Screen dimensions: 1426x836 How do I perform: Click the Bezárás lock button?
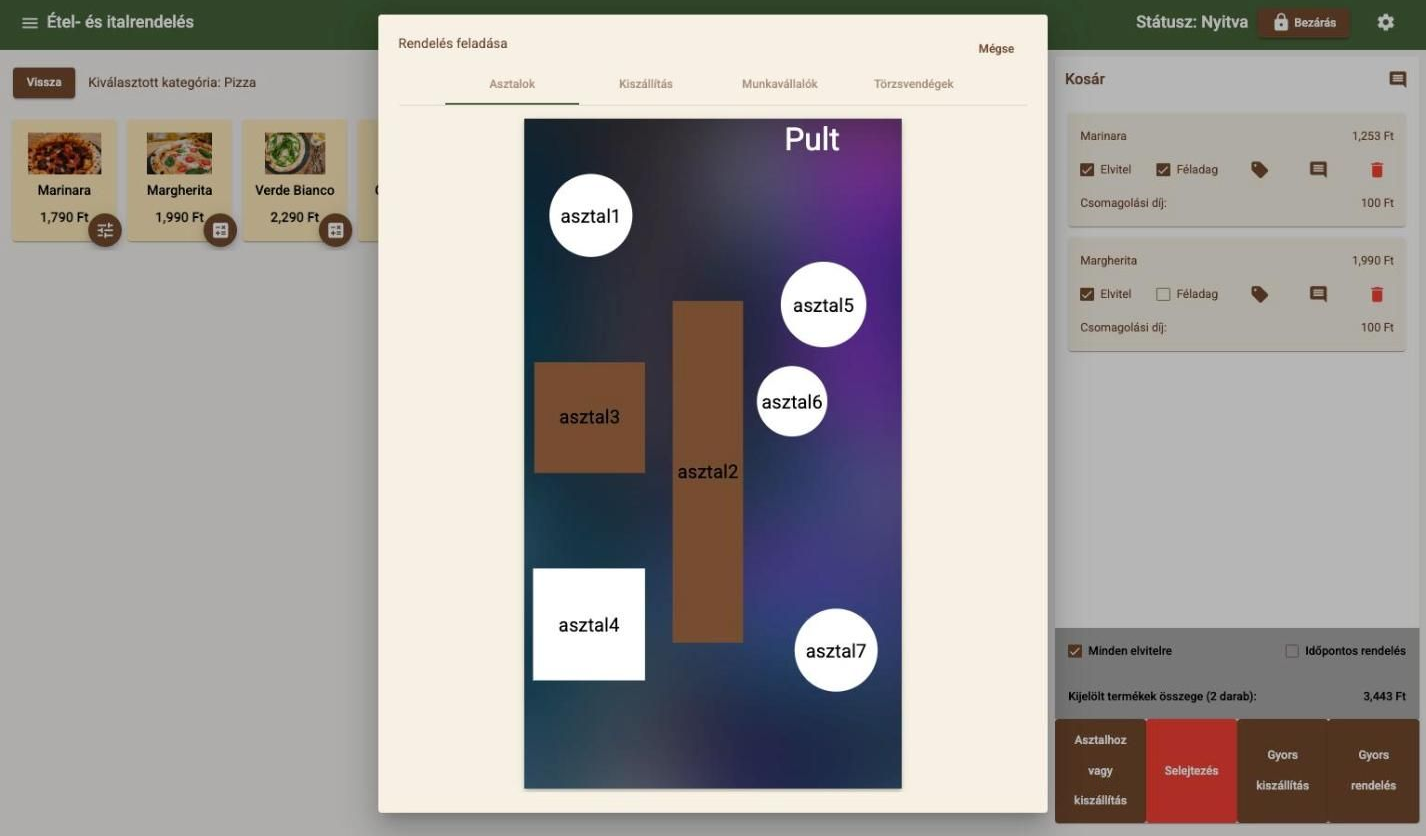click(x=1304, y=23)
